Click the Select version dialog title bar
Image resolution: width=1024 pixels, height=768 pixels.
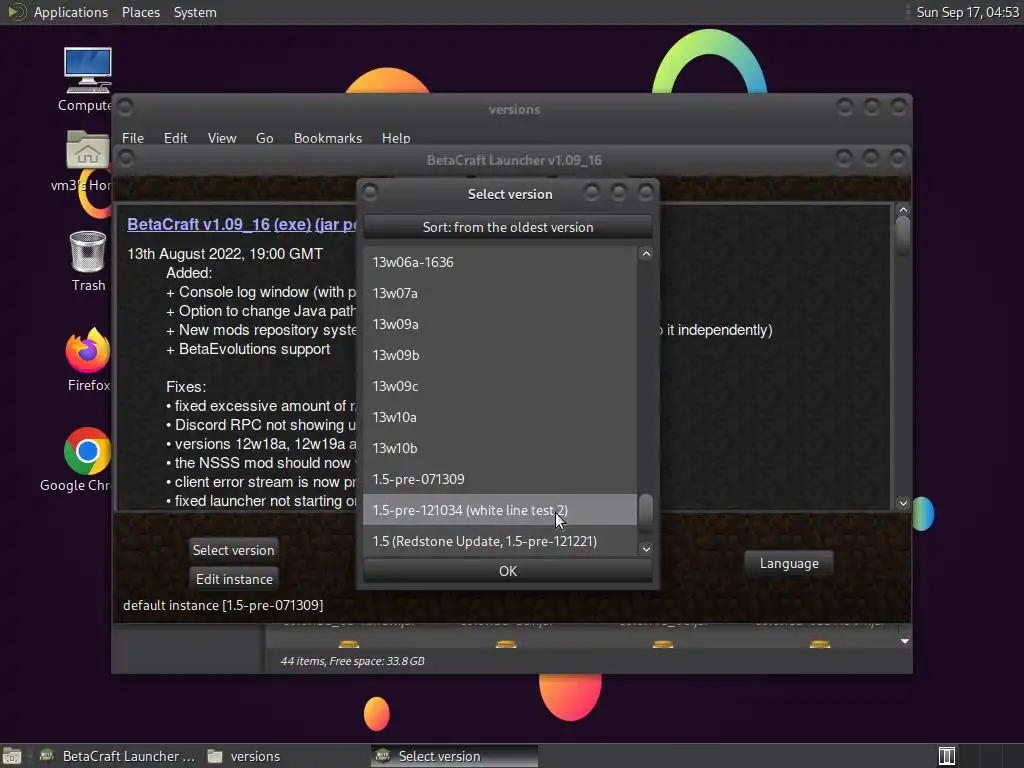click(509, 193)
